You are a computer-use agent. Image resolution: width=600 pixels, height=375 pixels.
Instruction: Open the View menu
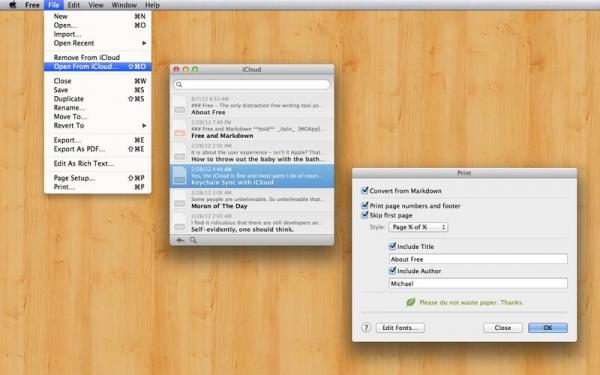tap(96, 5)
